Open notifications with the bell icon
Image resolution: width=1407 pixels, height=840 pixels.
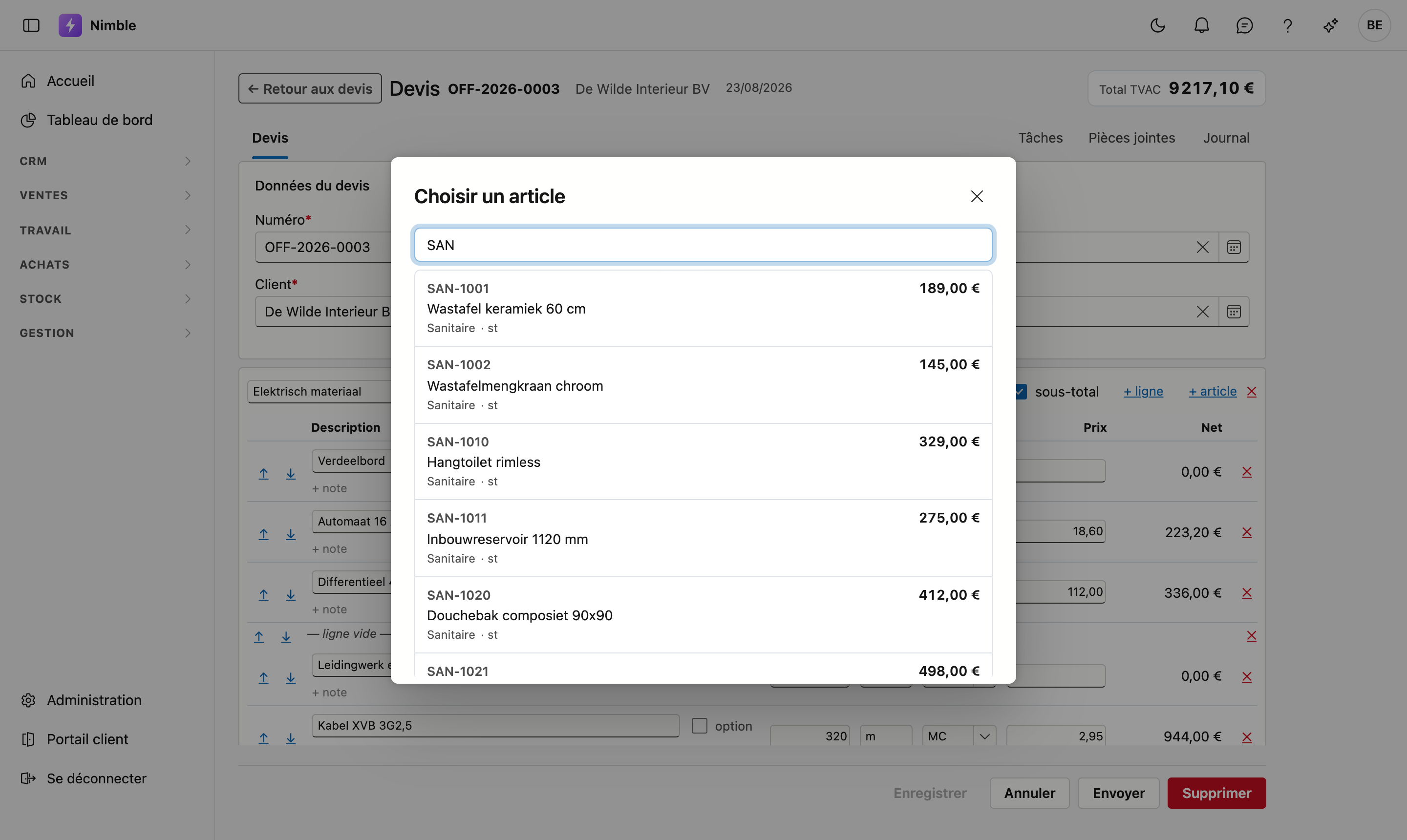[x=1201, y=25]
